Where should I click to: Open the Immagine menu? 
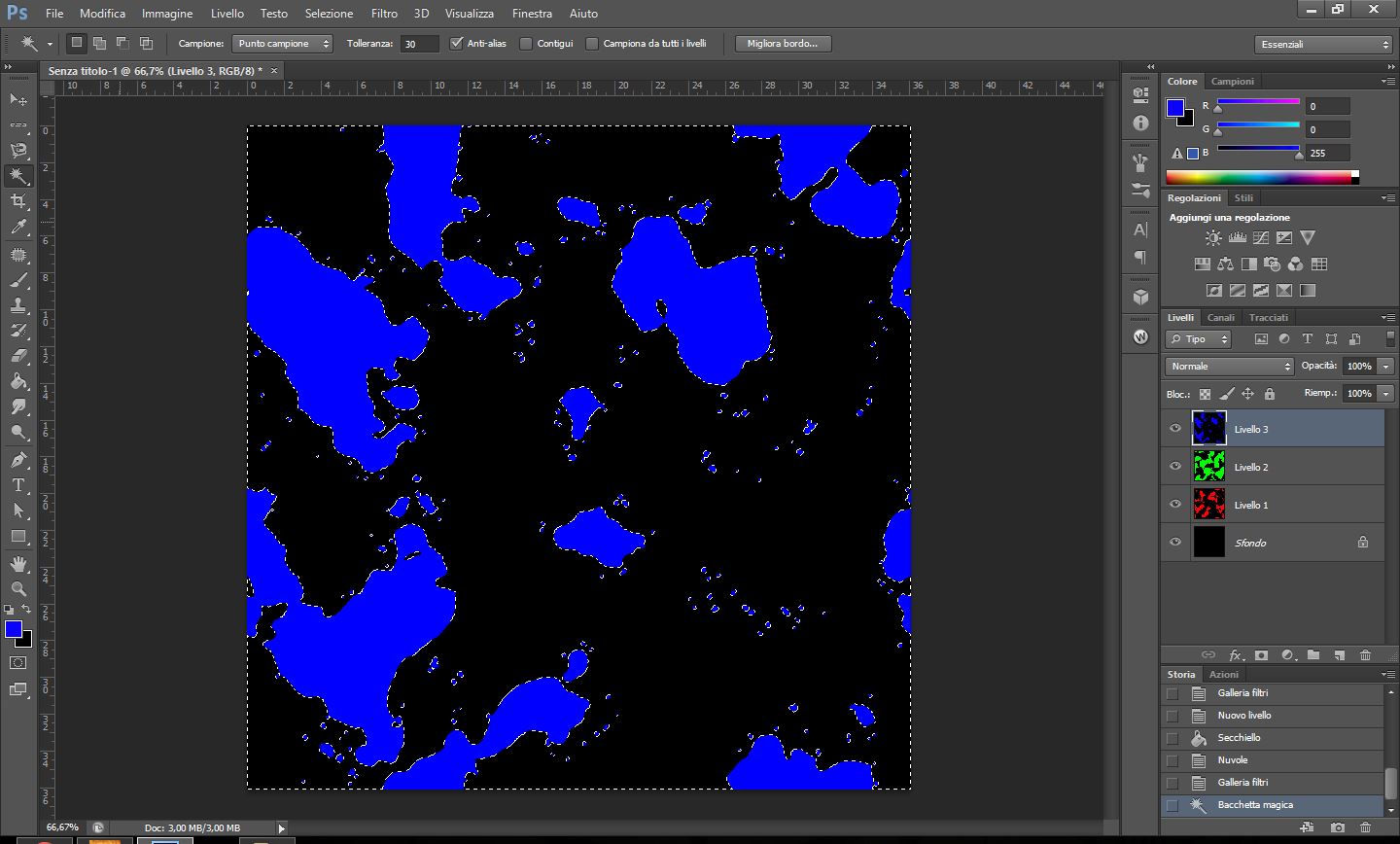[x=167, y=14]
